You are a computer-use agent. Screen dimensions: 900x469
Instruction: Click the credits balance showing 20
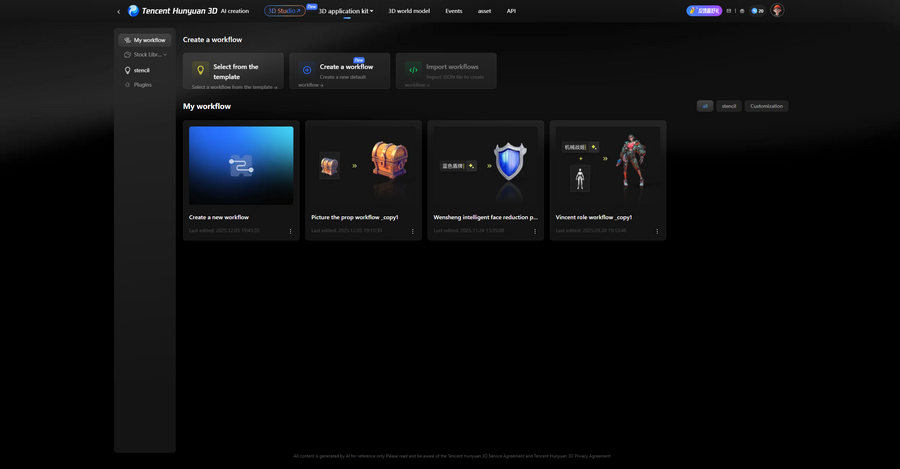point(758,11)
